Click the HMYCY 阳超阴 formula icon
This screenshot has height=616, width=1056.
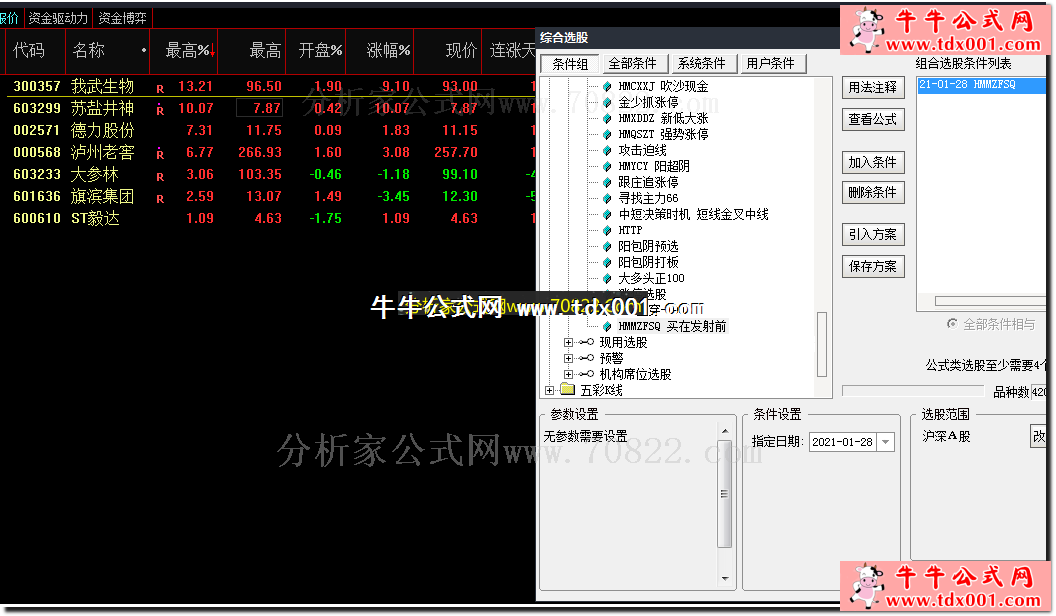(607, 166)
